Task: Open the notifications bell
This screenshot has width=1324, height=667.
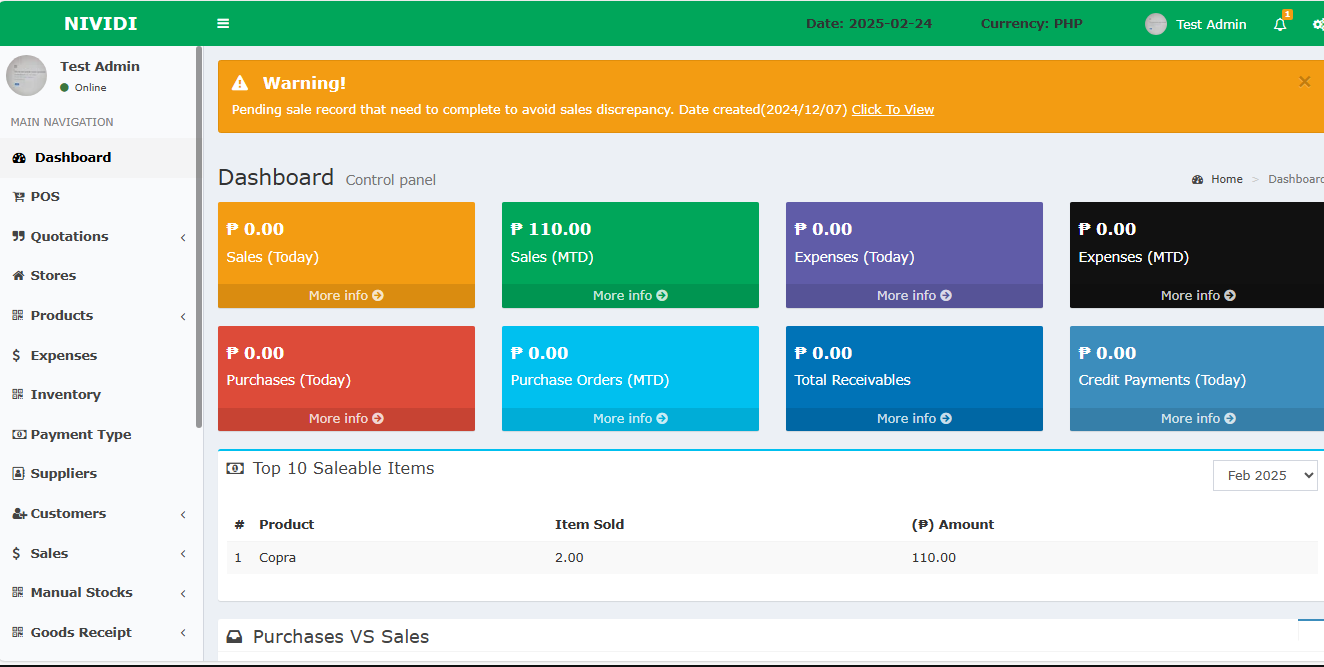Action: click(x=1280, y=23)
